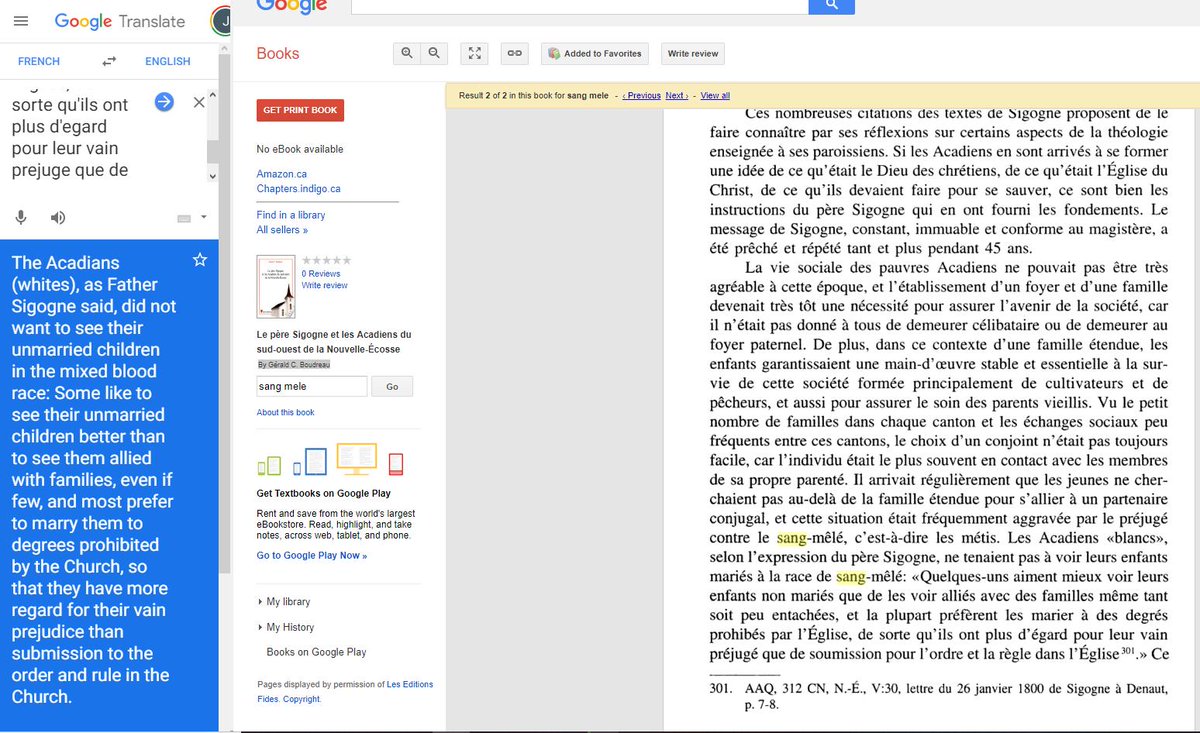Open the All sellers list
This screenshot has height=733, width=1200.
[282, 230]
